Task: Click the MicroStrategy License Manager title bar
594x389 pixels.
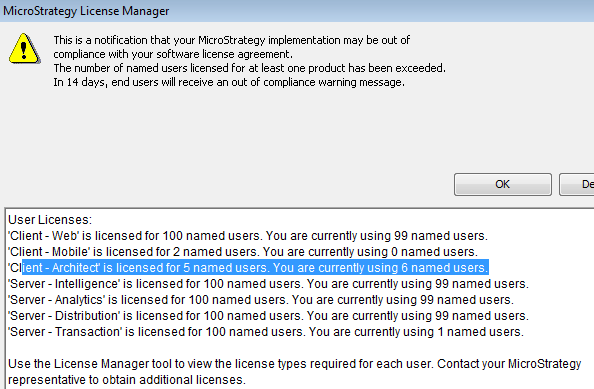Action: coord(297,11)
